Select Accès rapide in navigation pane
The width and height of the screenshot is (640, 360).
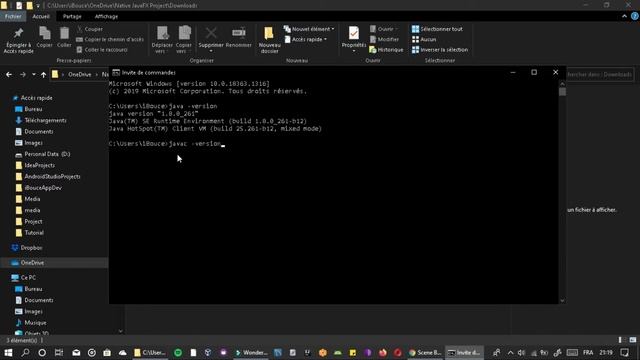click(36, 98)
